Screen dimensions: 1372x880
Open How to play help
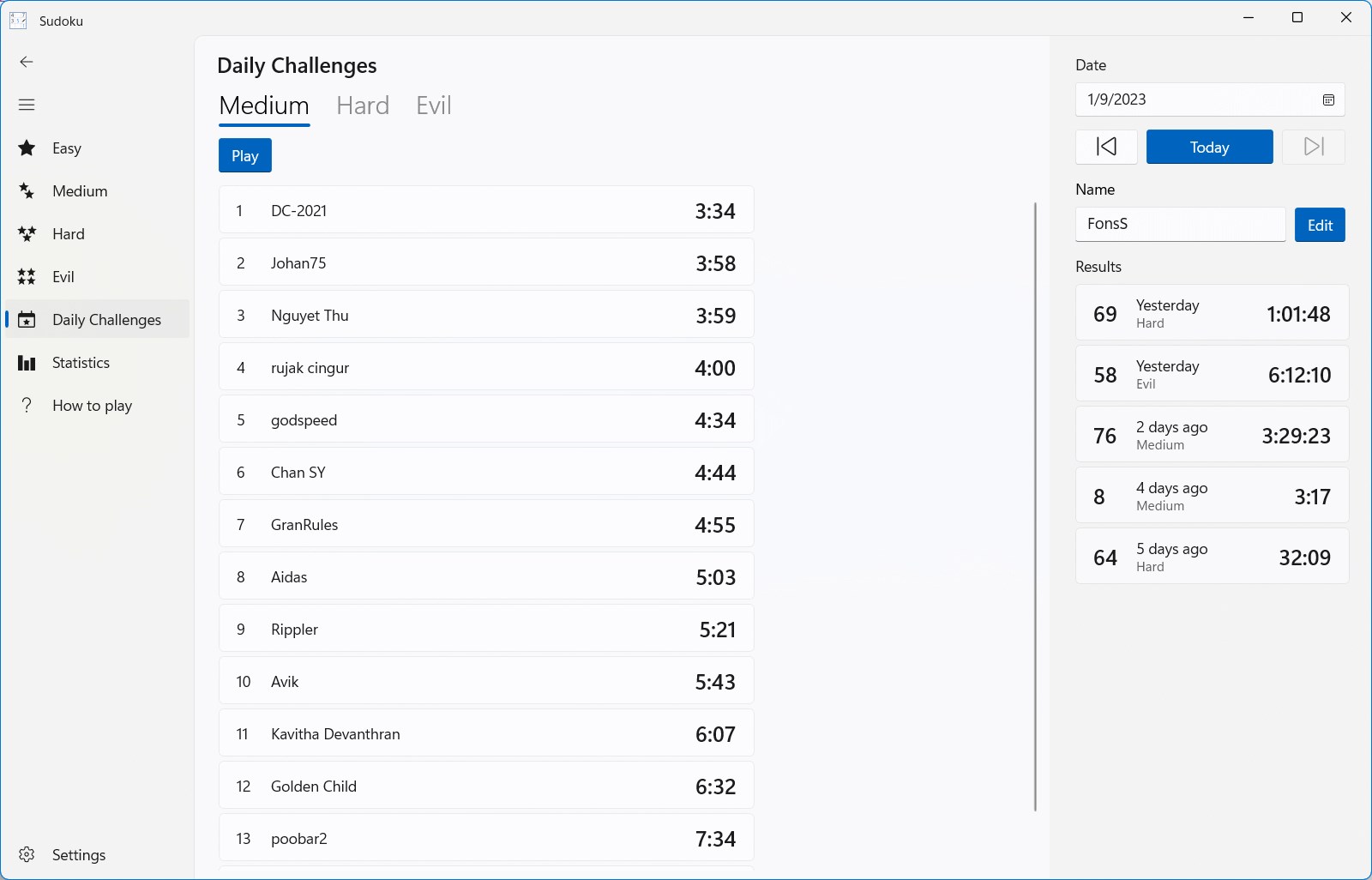click(x=92, y=405)
